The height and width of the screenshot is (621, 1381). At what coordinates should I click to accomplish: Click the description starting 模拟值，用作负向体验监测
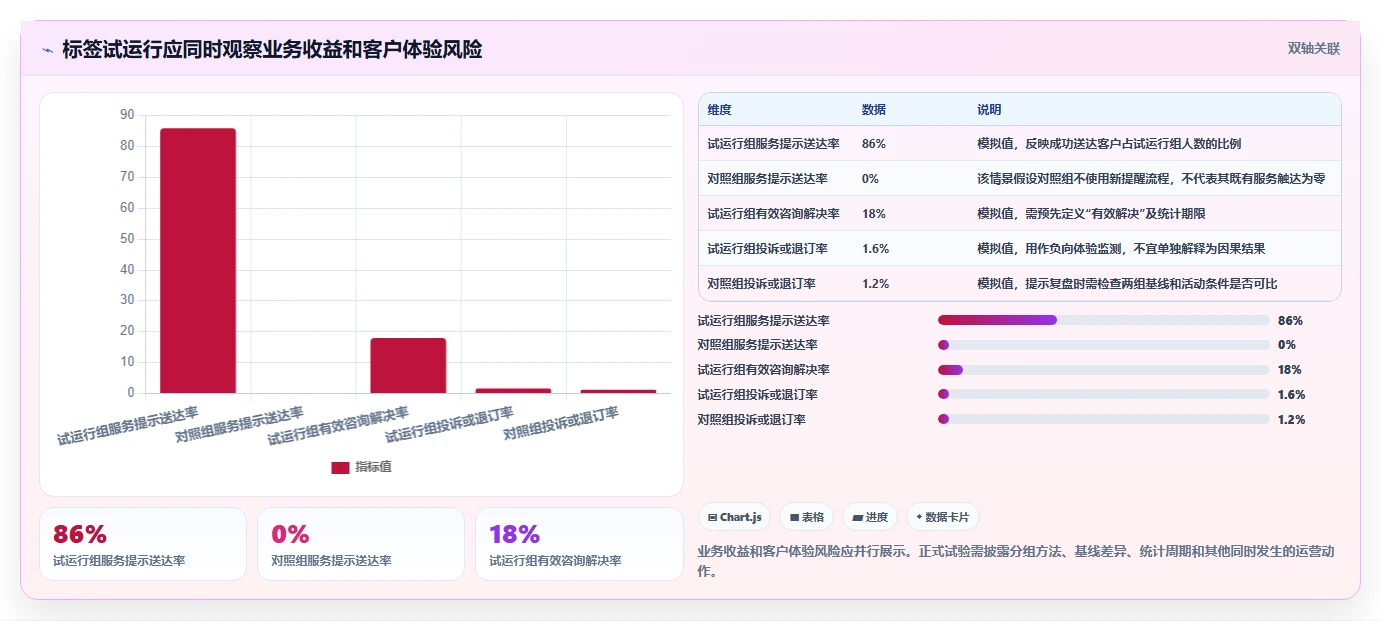tap(1121, 248)
